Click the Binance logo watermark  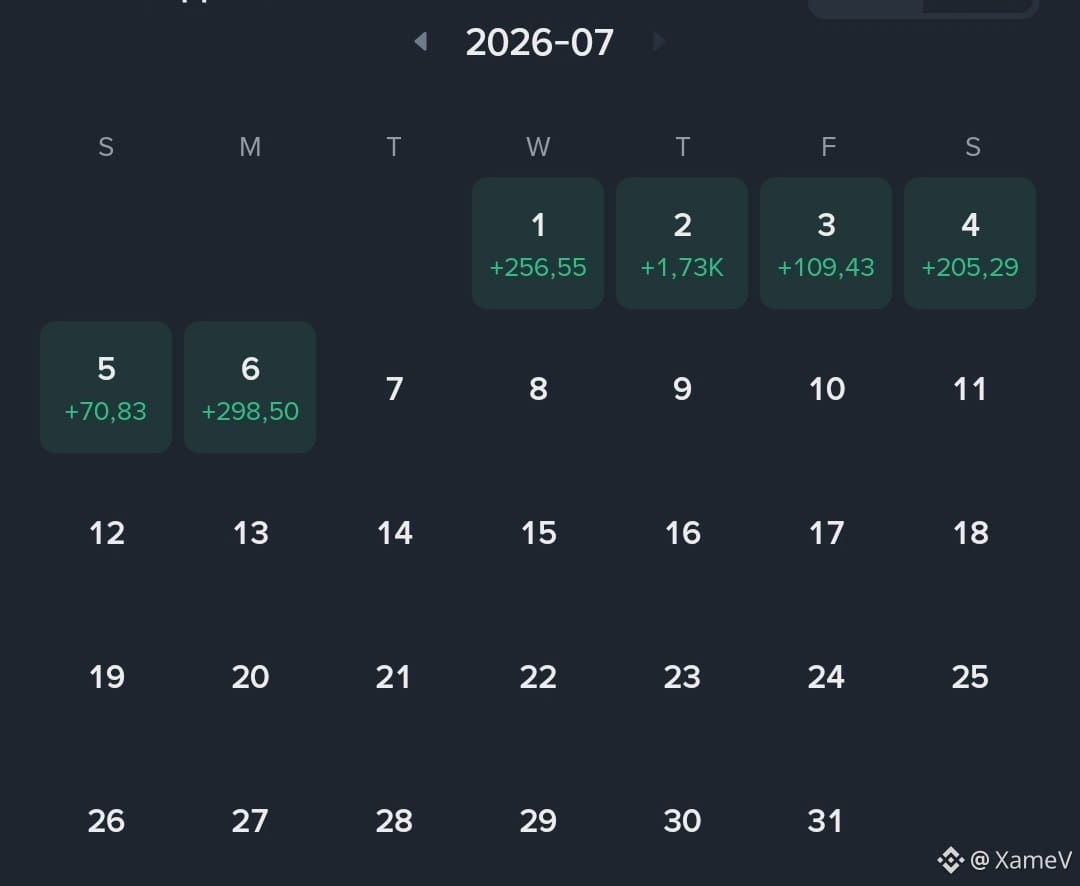tap(950, 861)
